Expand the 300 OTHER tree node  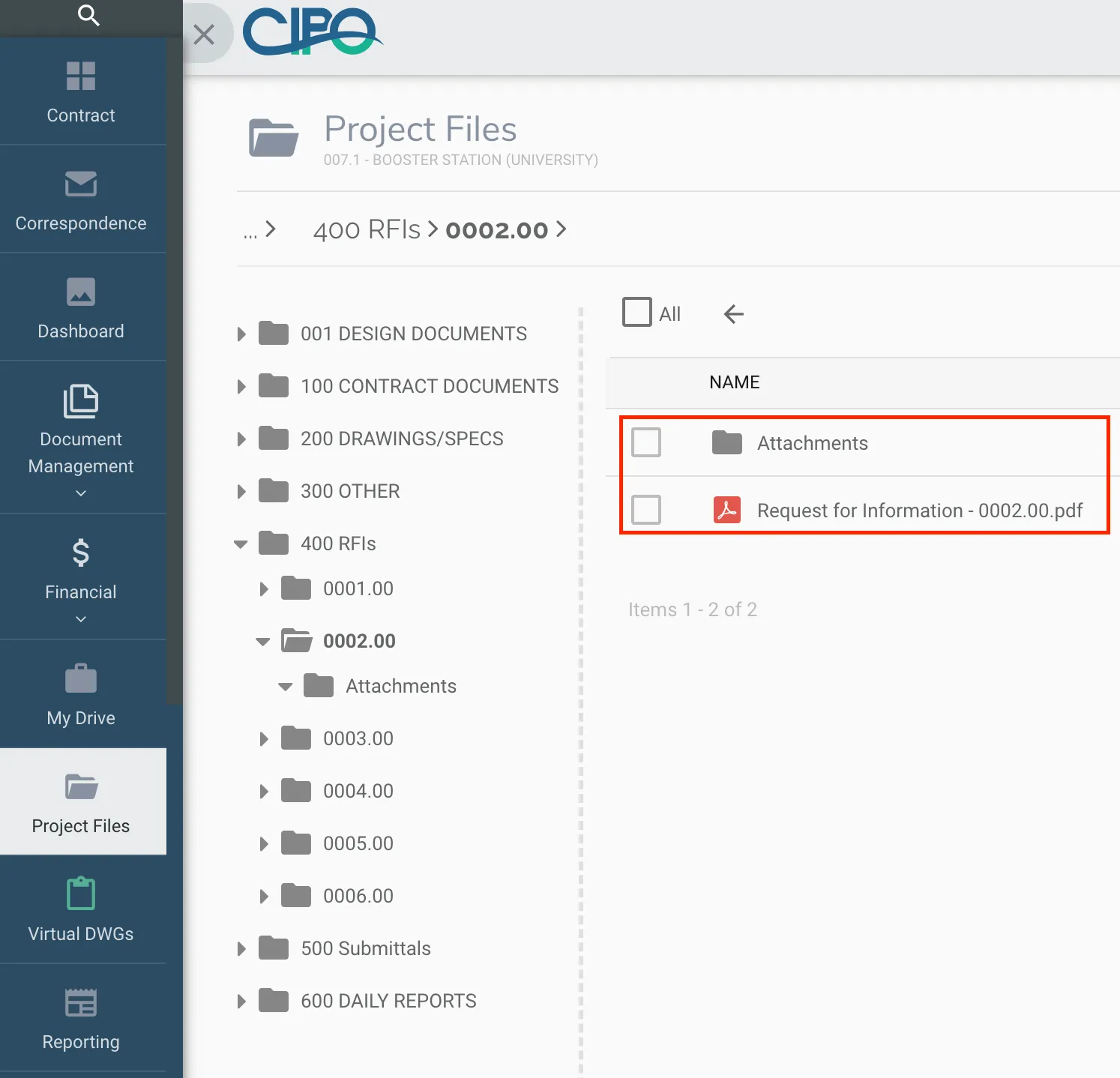(x=241, y=492)
